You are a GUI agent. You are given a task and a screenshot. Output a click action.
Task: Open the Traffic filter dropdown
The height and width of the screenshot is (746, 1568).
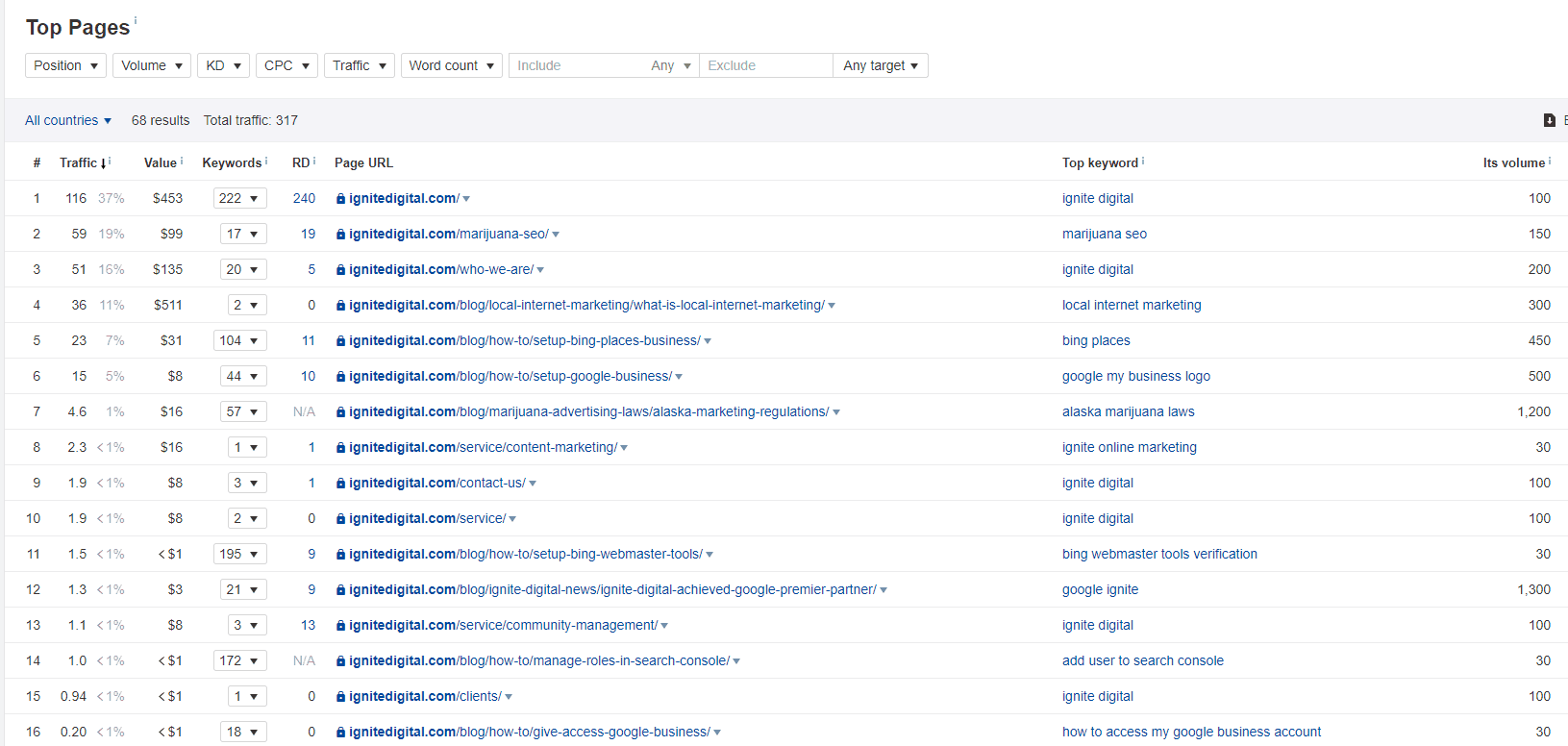coord(360,65)
